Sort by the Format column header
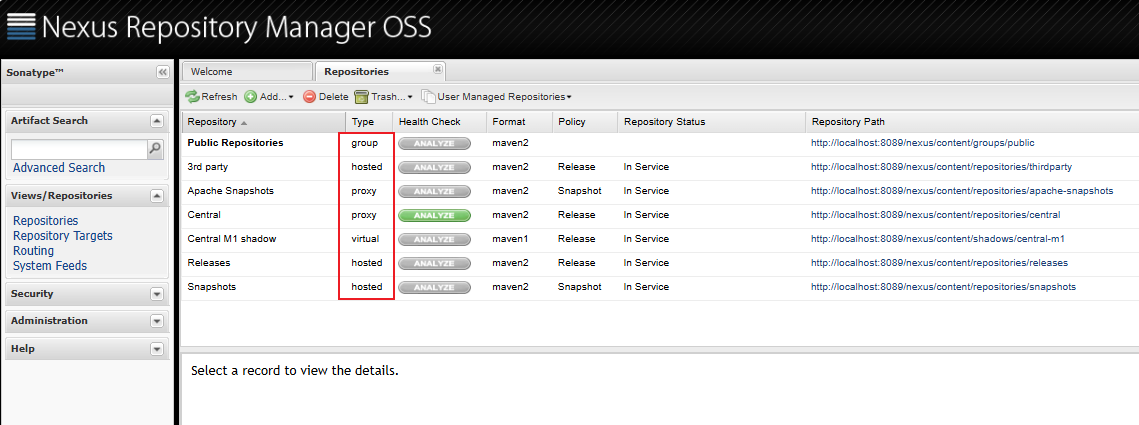 519,122
